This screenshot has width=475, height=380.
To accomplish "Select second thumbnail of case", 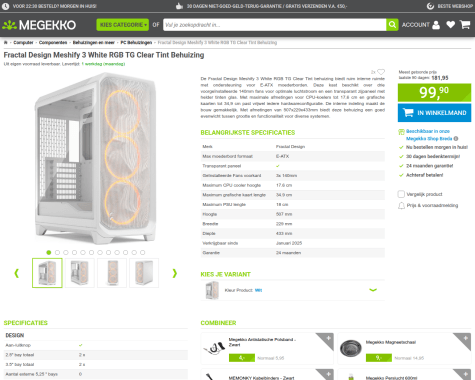I will click(x=80, y=273).
